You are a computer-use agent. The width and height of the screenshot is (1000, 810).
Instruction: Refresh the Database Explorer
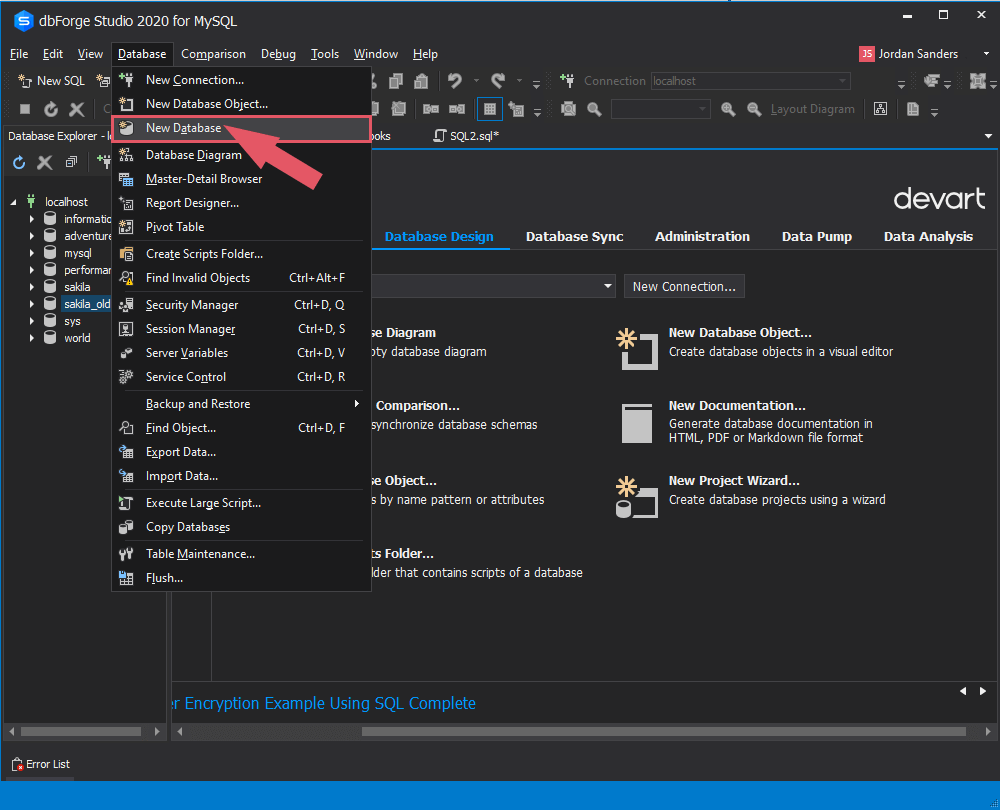[x=19, y=161]
